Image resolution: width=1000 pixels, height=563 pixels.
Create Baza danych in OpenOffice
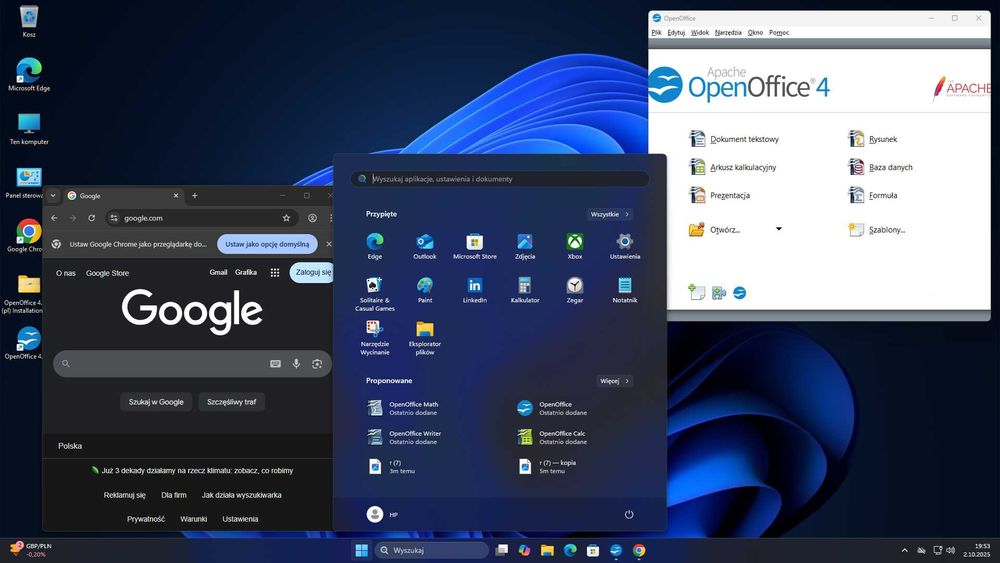pyautogui.click(x=880, y=167)
